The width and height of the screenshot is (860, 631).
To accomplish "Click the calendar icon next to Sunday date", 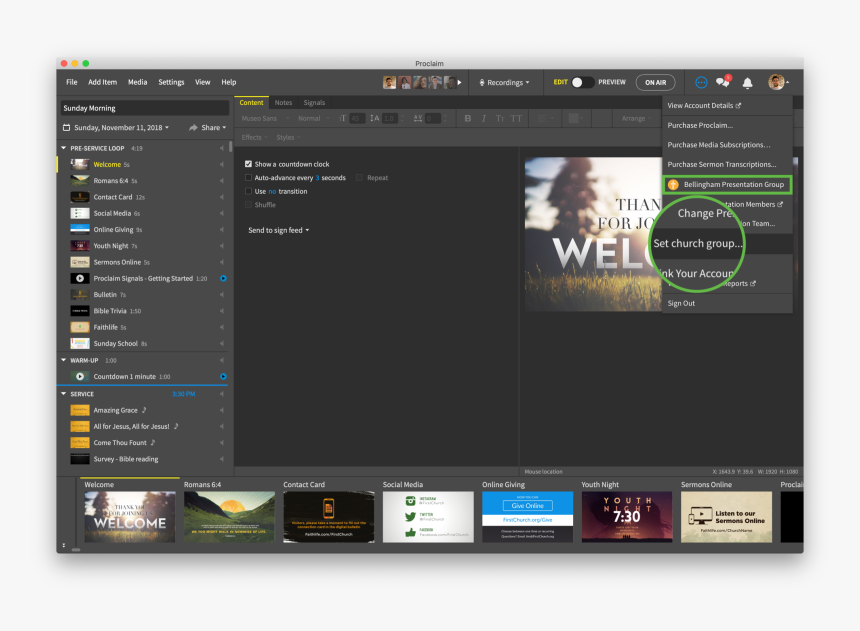I will click(x=66, y=127).
